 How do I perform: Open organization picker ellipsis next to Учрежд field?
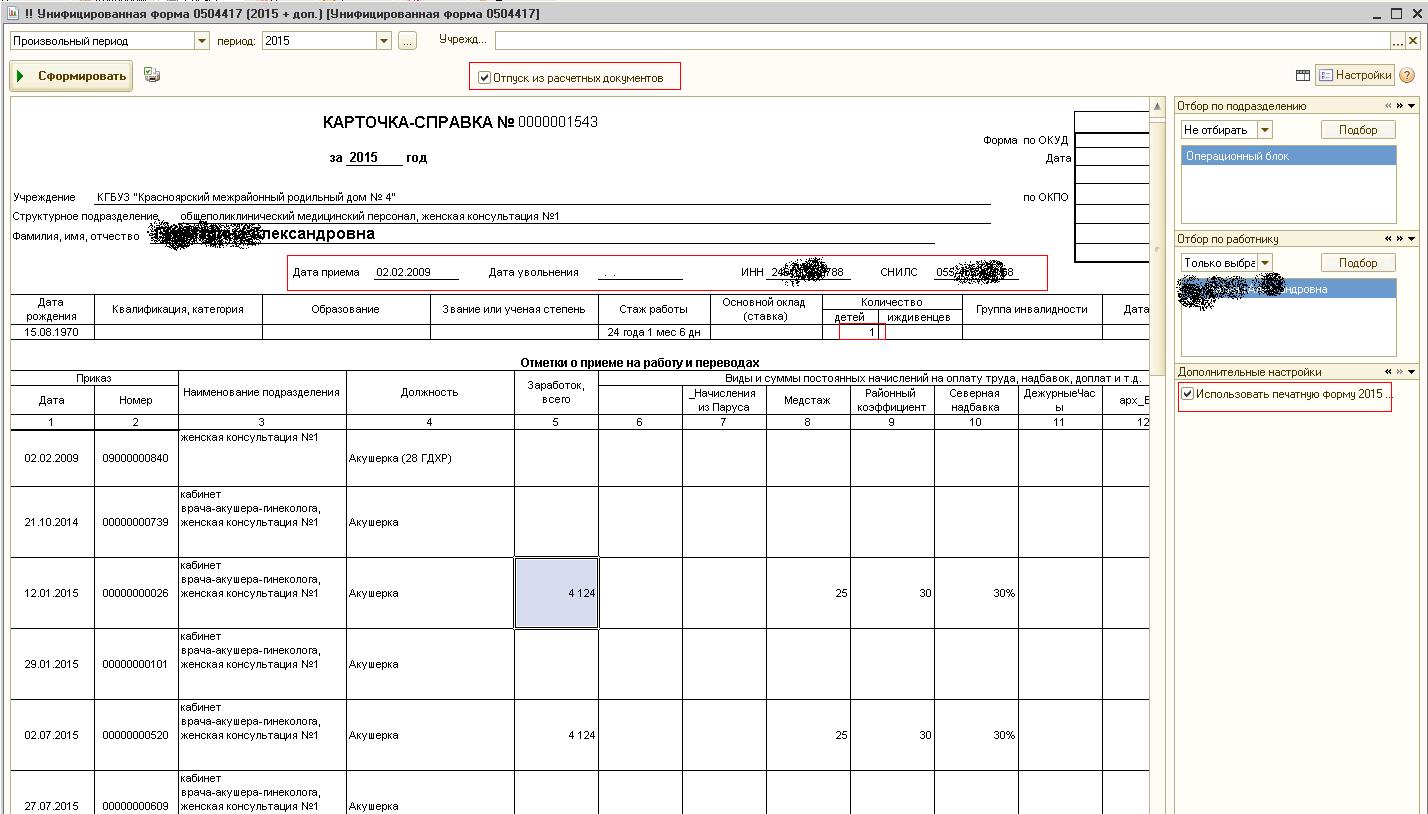point(1398,41)
